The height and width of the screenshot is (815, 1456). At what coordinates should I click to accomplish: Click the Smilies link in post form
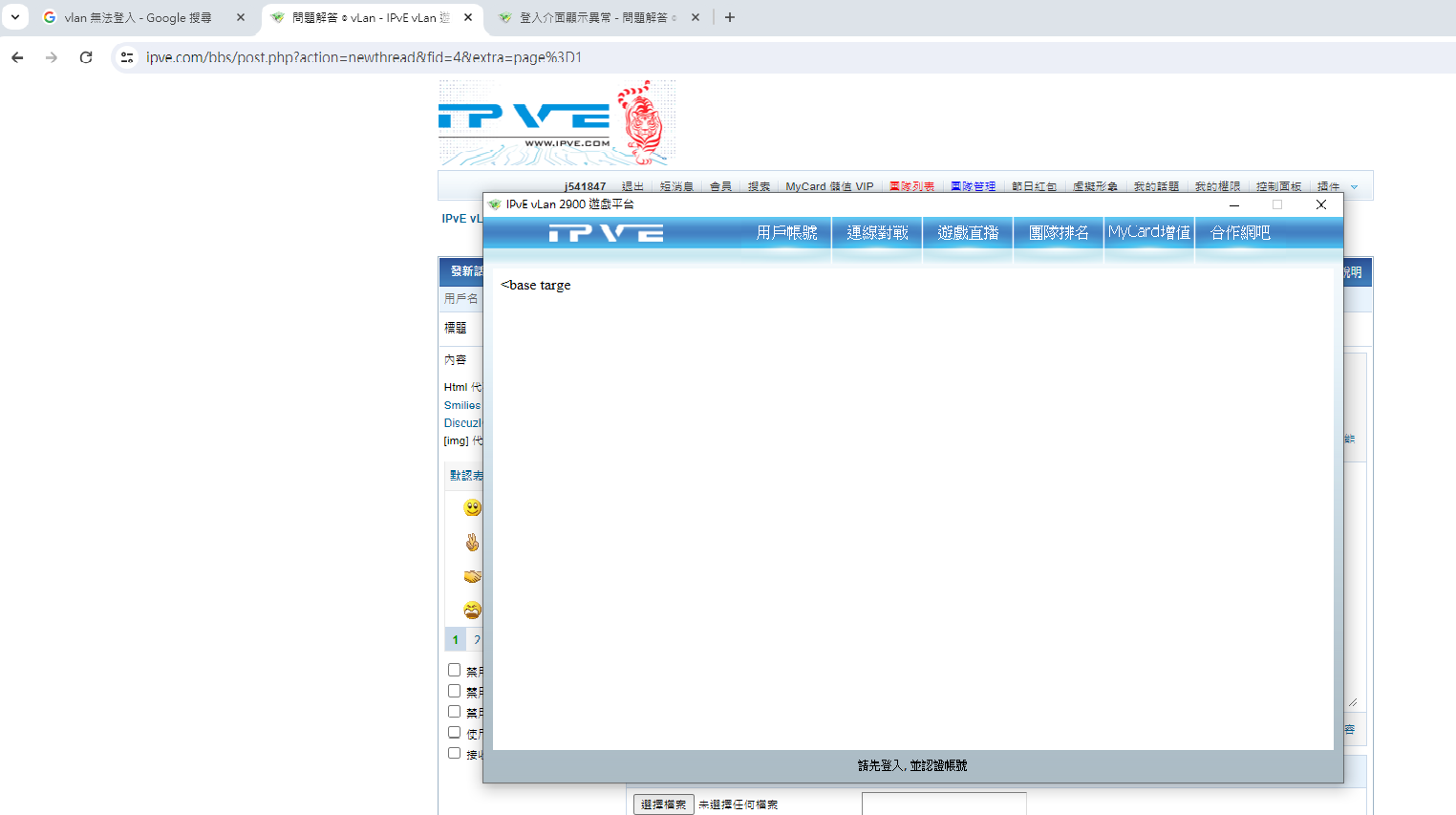462,405
